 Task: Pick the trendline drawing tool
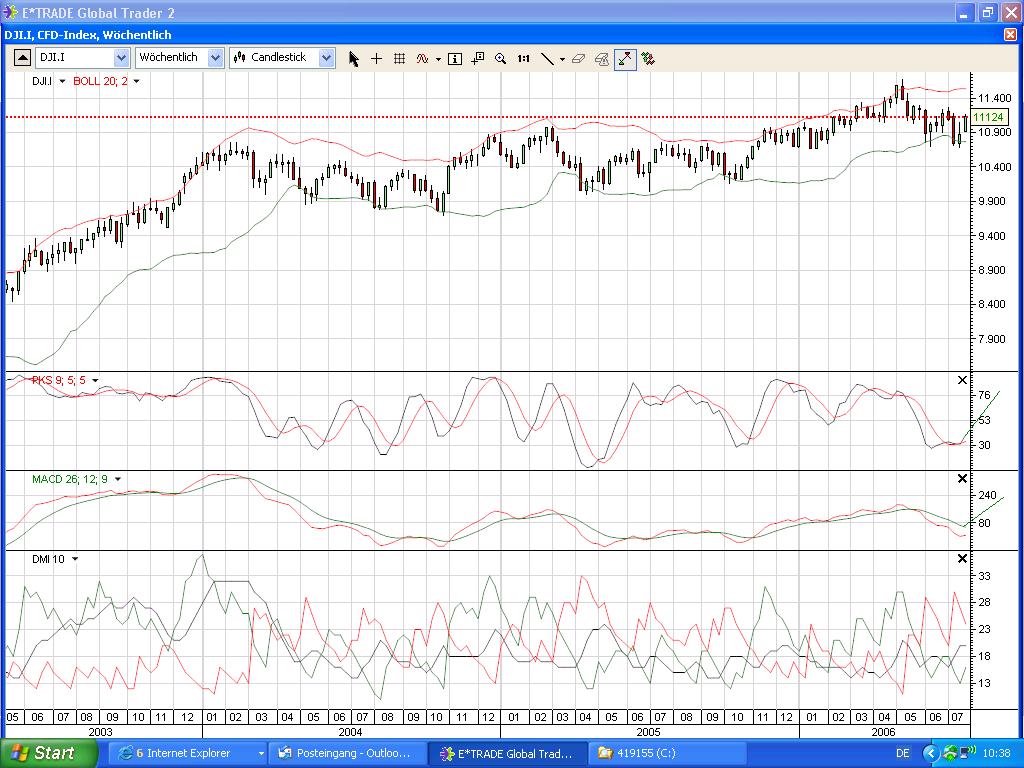547,58
